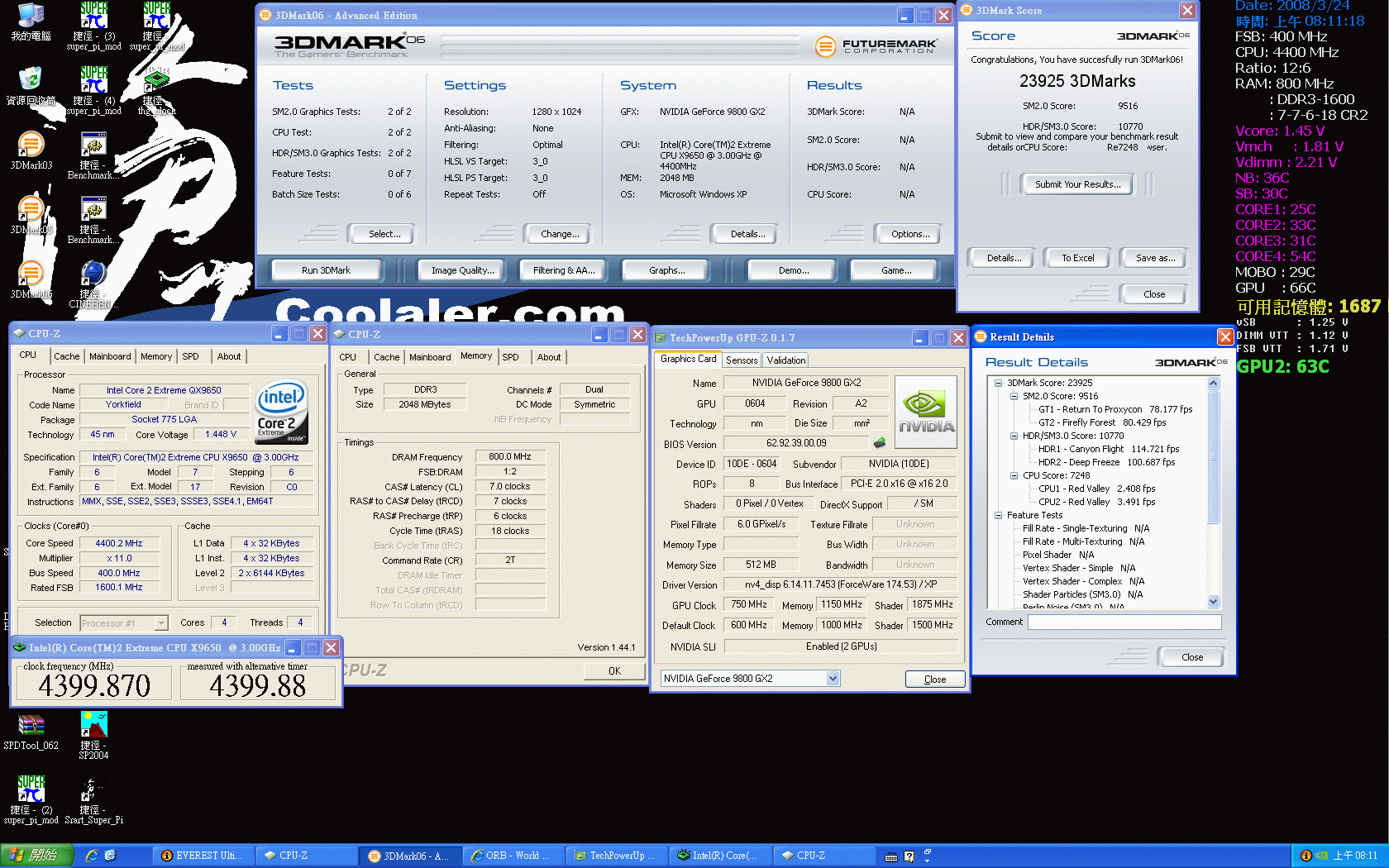Open SPD tab in the Memory CPU-Z window

click(511, 357)
